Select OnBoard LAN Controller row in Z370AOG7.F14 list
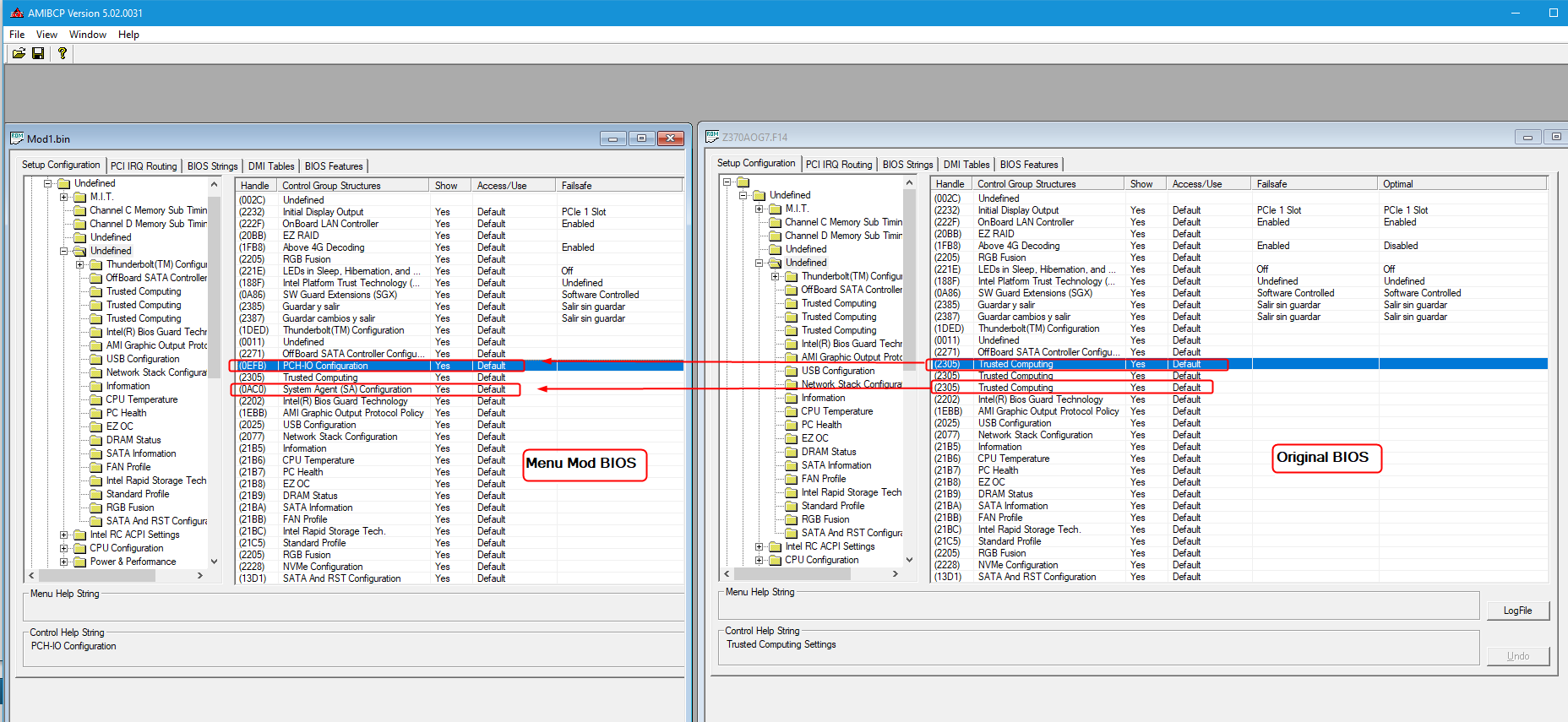The image size is (1568, 722). point(1239,222)
